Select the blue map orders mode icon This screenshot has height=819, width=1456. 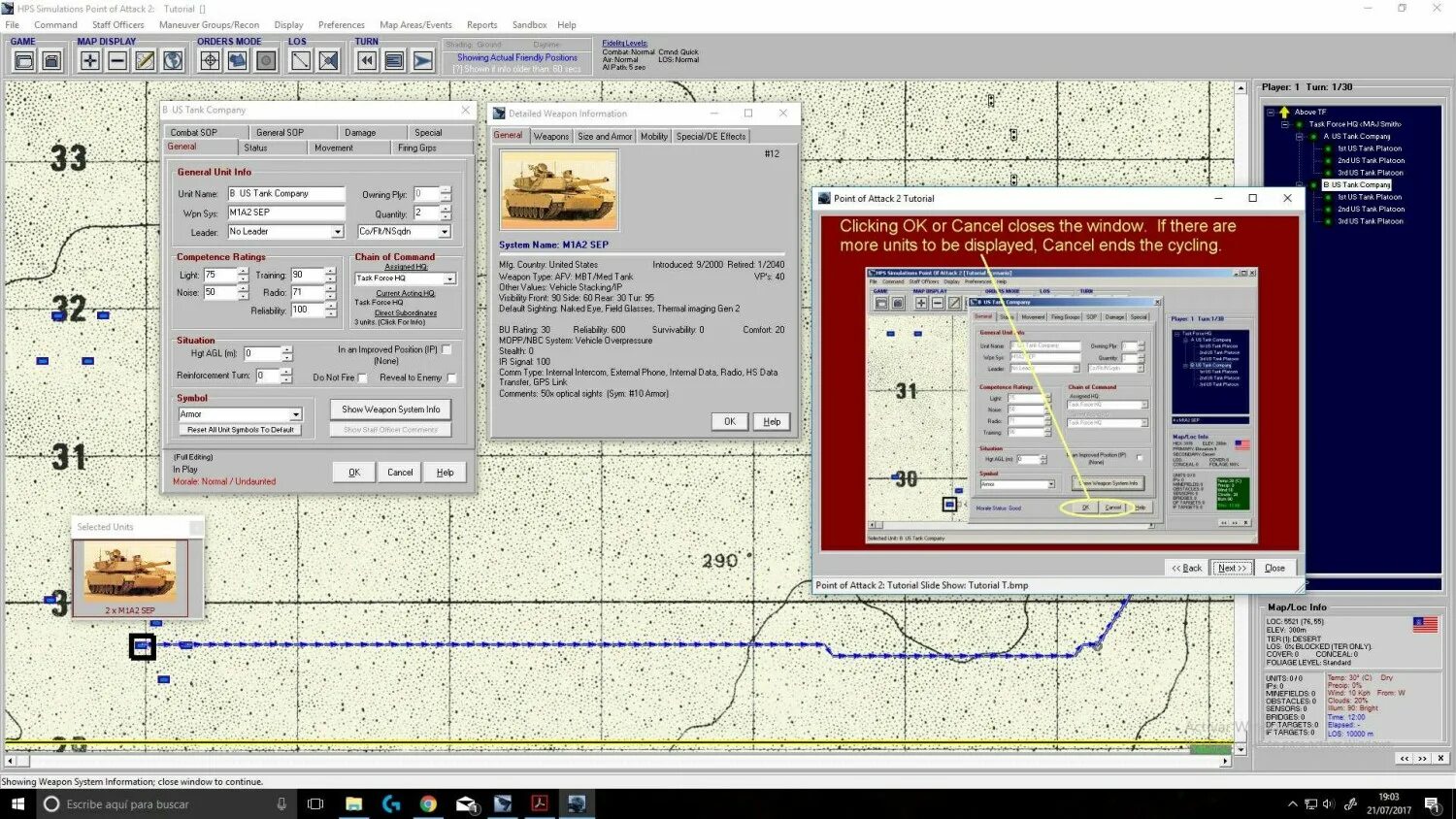click(x=238, y=61)
